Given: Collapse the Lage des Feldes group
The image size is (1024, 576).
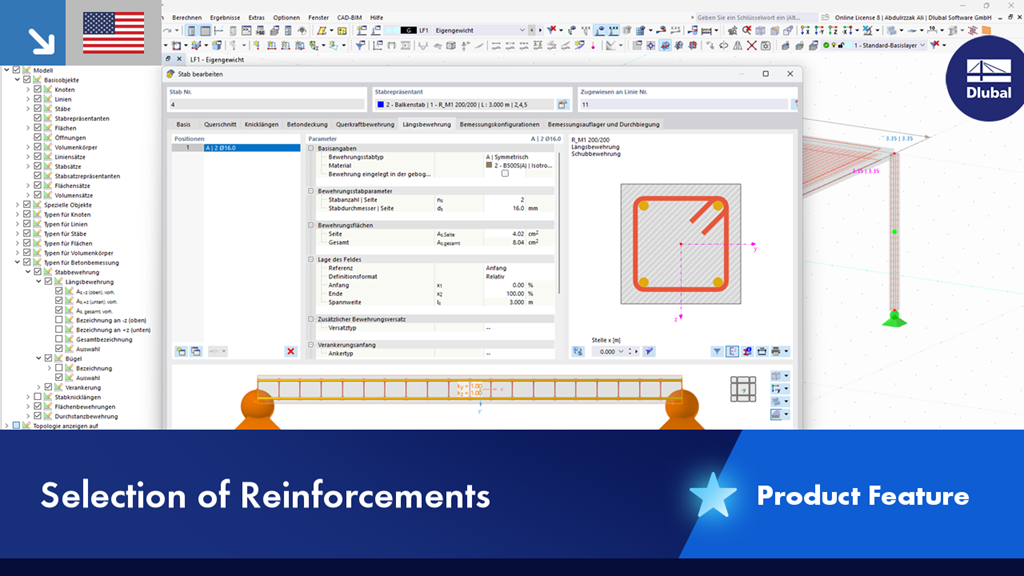Looking at the screenshot, I should click(x=312, y=259).
